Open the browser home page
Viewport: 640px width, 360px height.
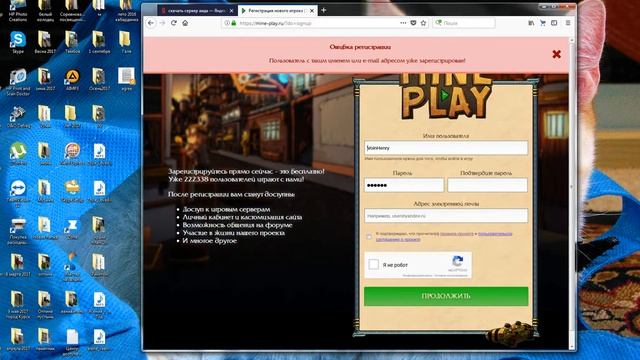pyautogui.click(x=185, y=23)
